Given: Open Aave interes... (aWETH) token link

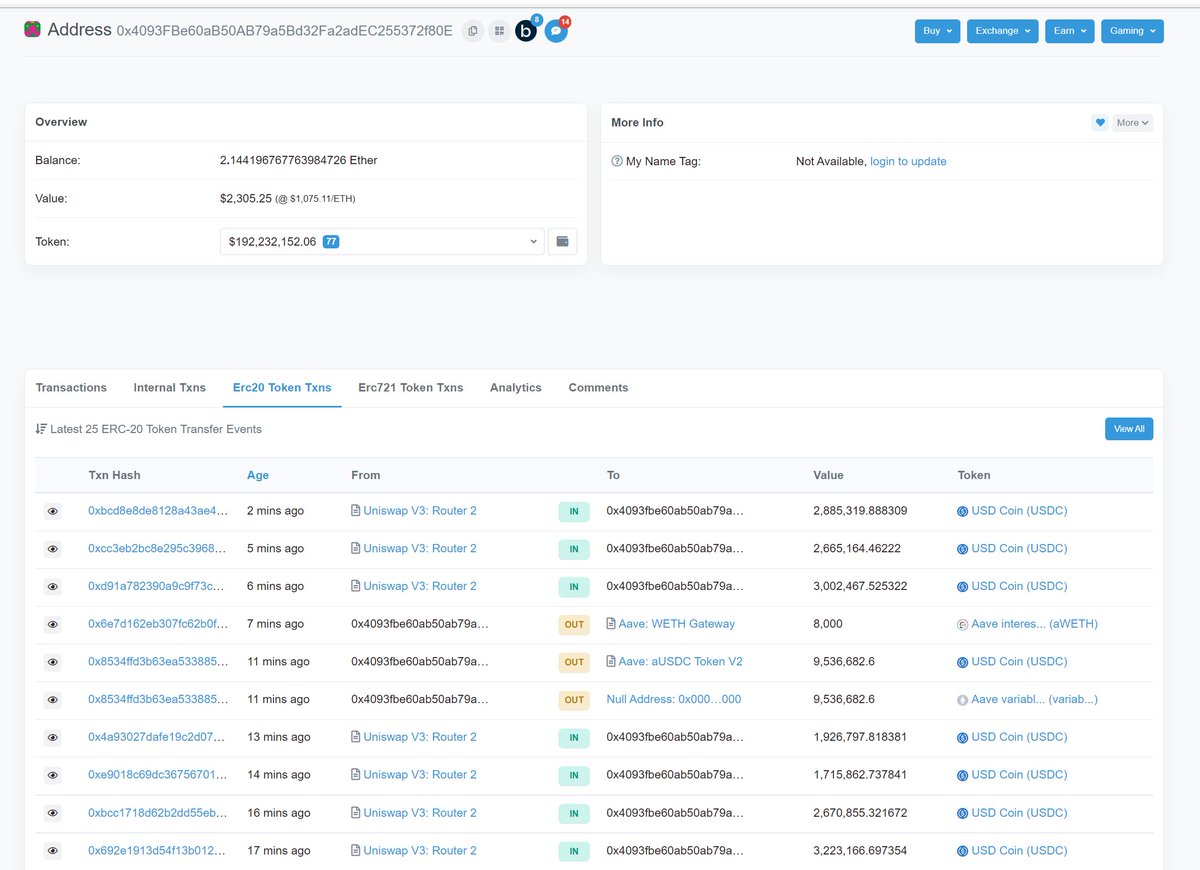Looking at the screenshot, I should tap(1034, 624).
